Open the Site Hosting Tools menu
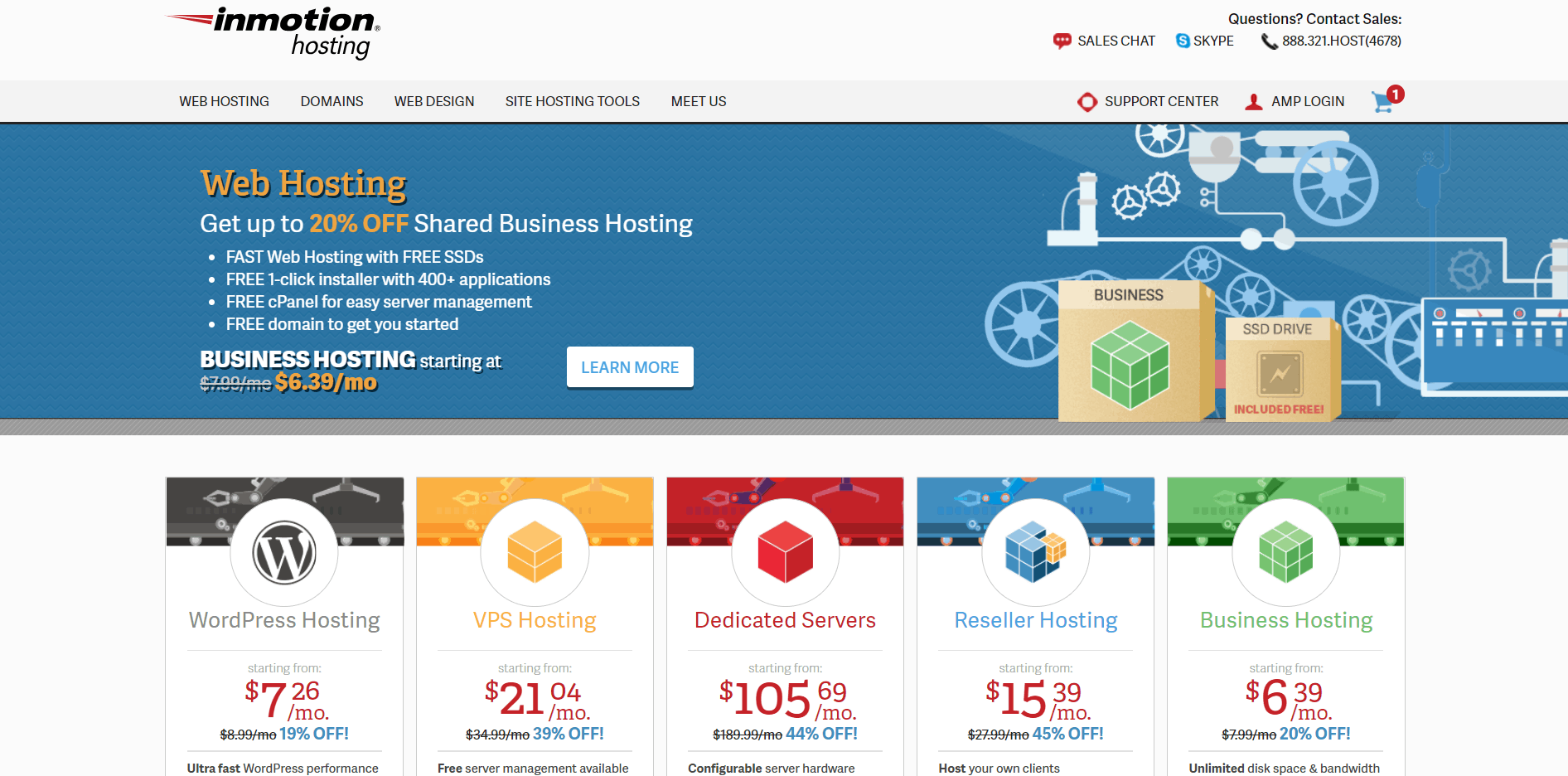1568x776 pixels. [x=573, y=101]
